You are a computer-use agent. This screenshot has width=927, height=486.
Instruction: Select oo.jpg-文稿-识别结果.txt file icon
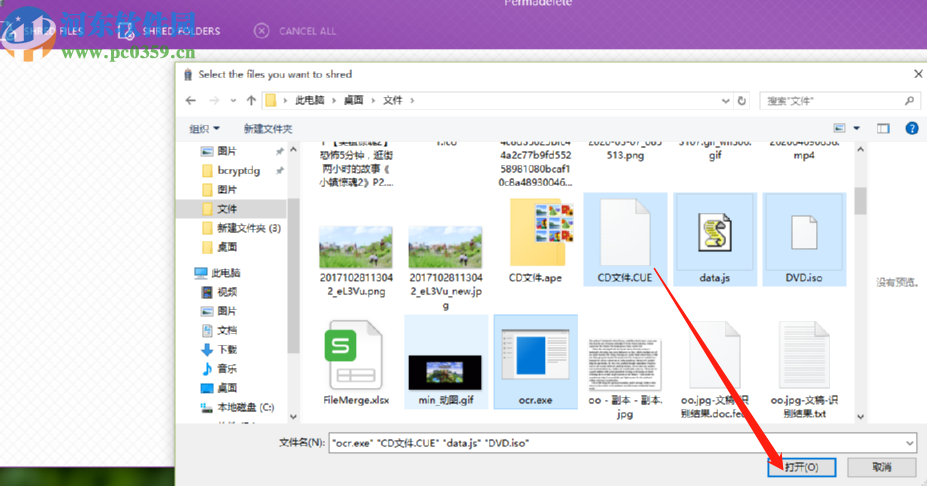(x=804, y=355)
